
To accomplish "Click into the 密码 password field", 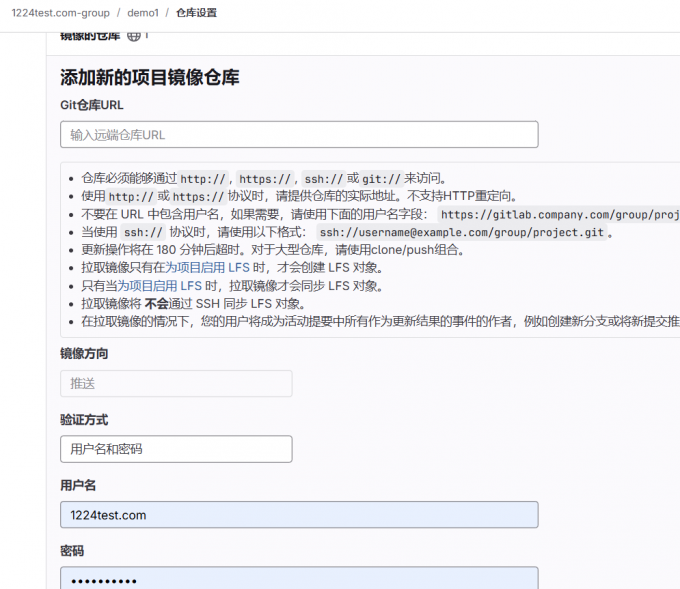I will coord(299,580).
